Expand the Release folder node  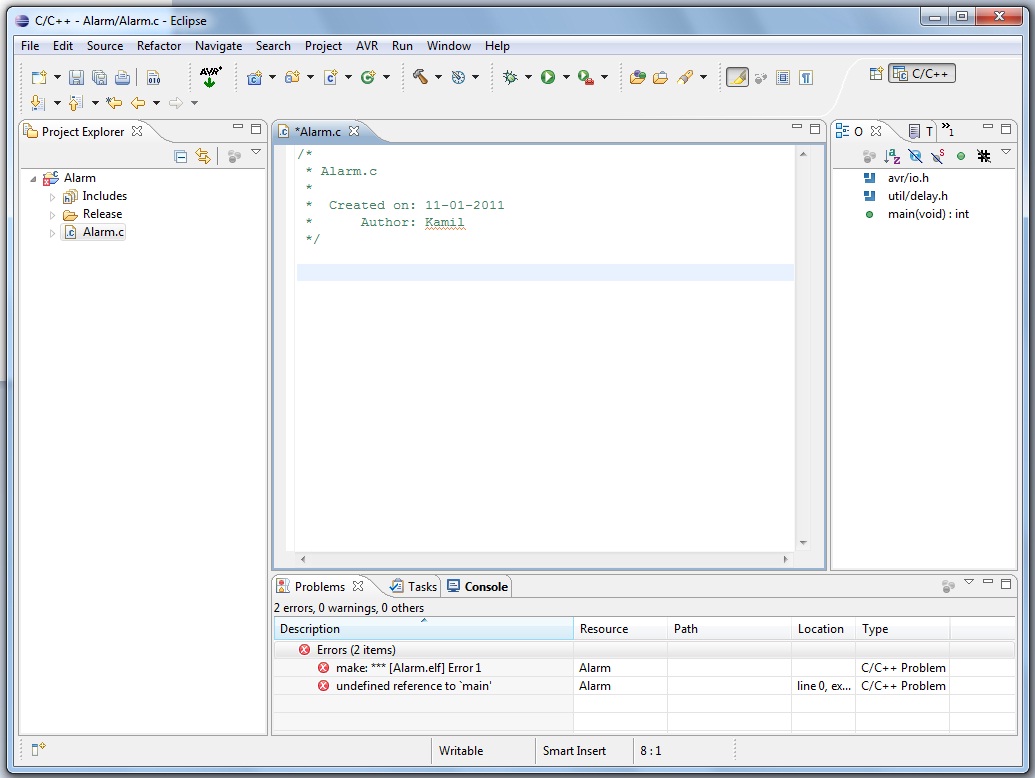click(x=53, y=215)
